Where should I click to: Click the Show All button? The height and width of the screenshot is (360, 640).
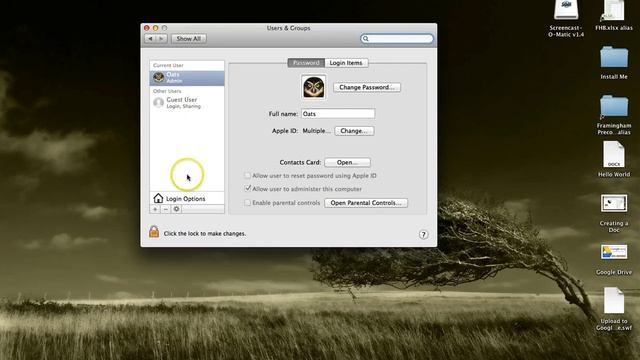[x=189, y=38]
